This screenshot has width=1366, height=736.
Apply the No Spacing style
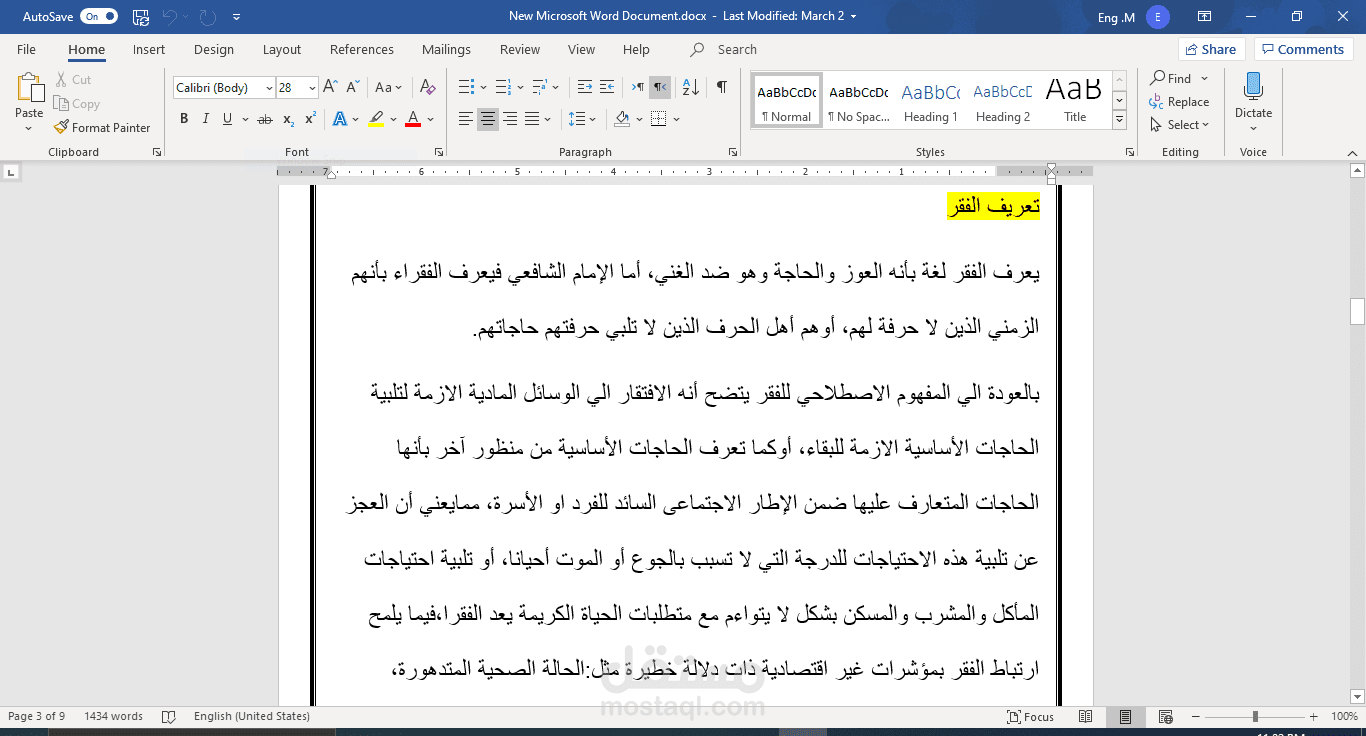[x=859, y=100]
